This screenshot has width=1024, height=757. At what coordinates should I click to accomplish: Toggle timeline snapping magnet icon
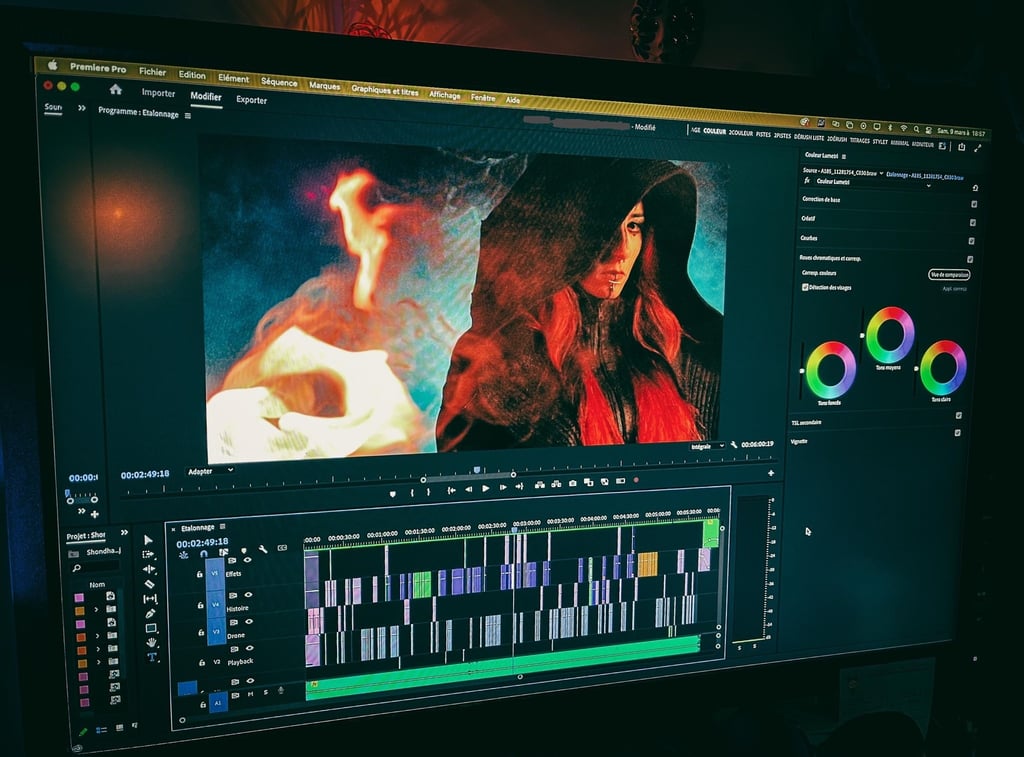click(204, 553)
